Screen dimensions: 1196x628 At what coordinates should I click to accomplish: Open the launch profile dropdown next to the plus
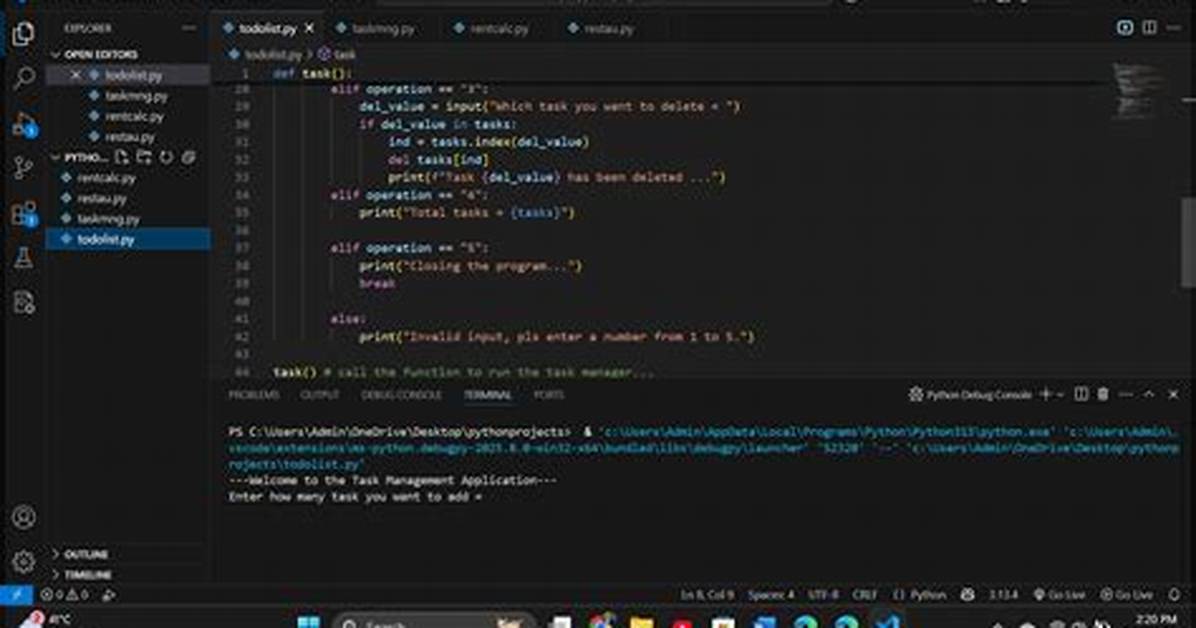1060,395
